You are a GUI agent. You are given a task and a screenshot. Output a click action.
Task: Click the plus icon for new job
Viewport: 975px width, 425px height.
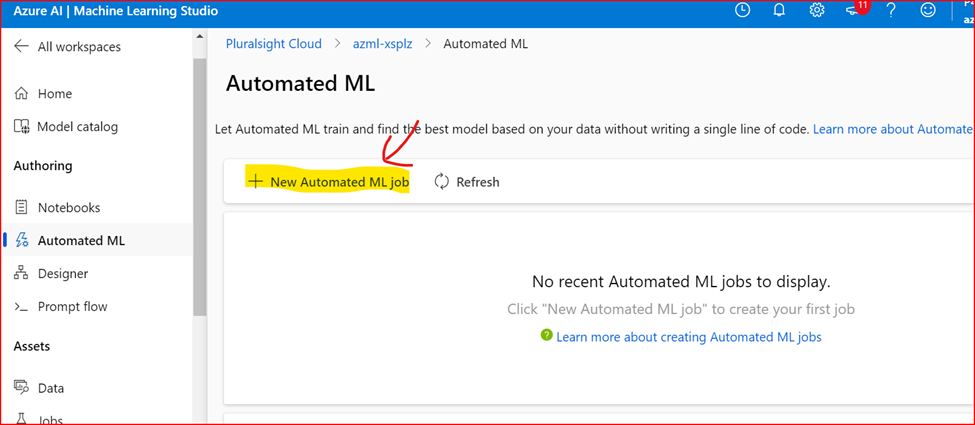(256, 181)
